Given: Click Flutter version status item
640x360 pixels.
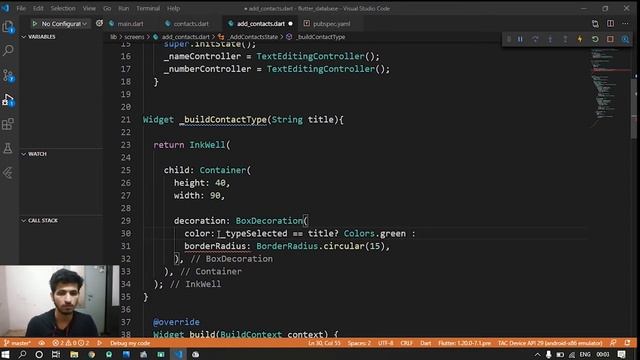Looking at the screenshot, I should coord(464,343).
